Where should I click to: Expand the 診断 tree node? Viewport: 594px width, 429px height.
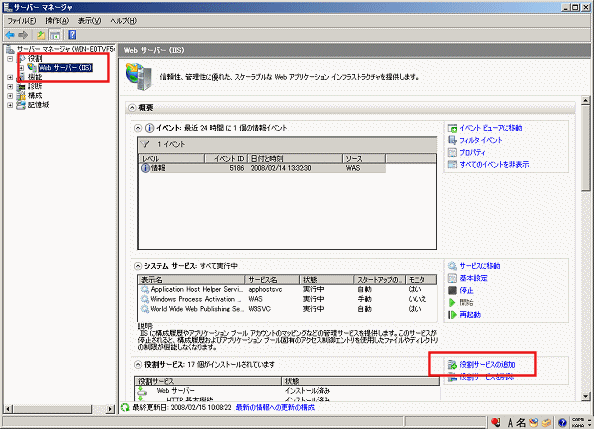10,86
